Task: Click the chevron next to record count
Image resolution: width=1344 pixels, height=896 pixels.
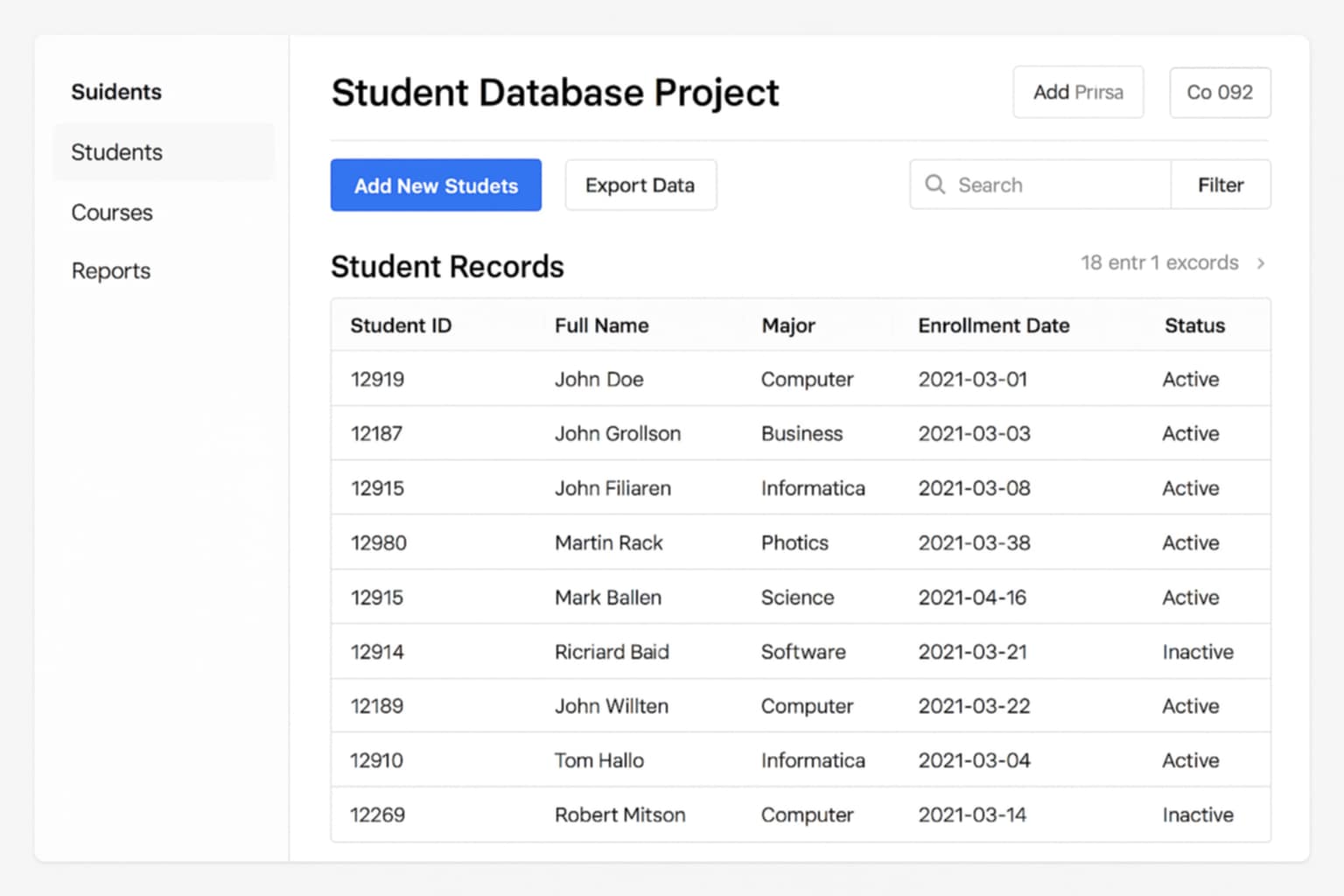Action: [x=1261, y=262]
